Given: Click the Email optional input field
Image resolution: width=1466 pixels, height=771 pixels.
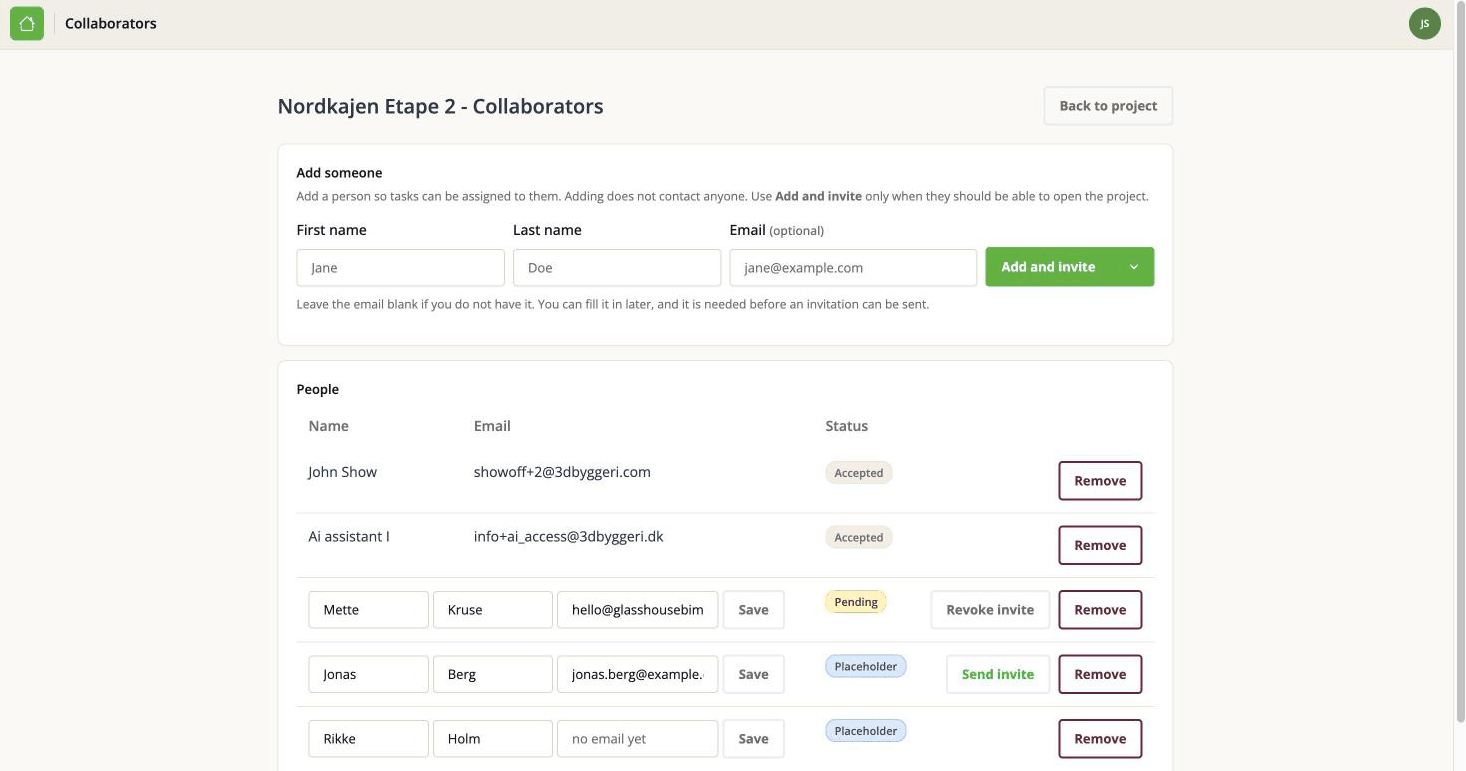Looking at the screenshot, I should coord(853,268).
